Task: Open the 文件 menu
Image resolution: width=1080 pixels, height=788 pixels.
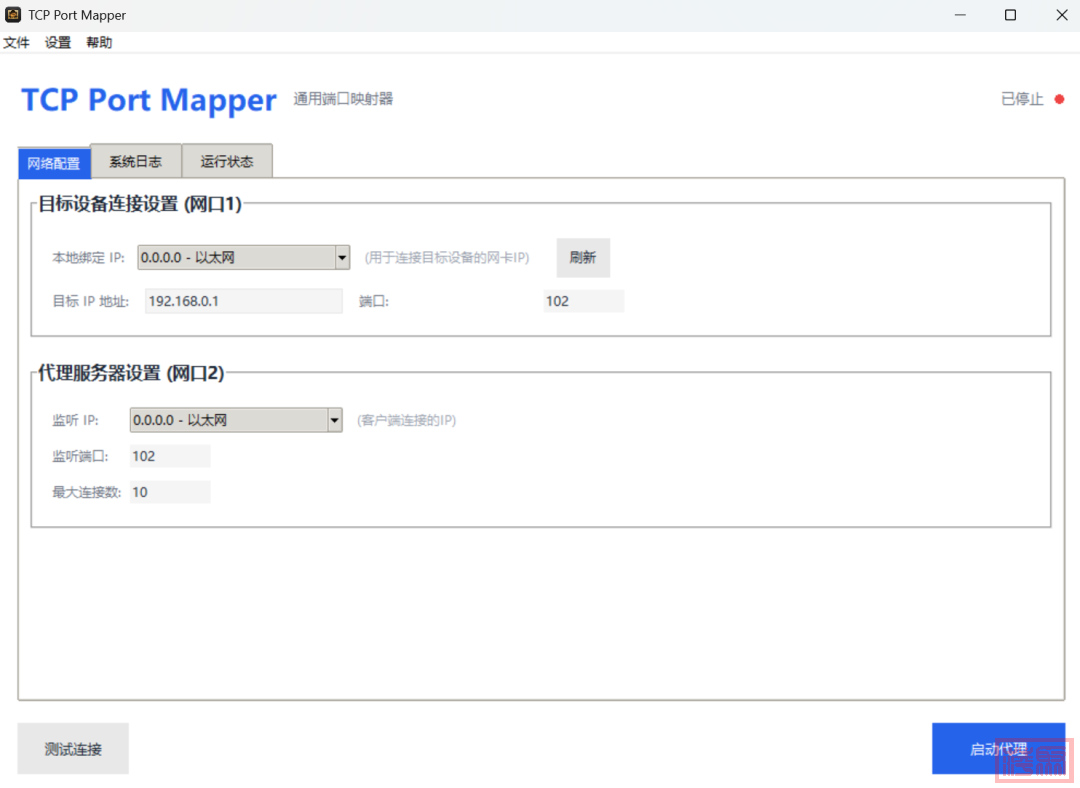Action: [16, 43]
